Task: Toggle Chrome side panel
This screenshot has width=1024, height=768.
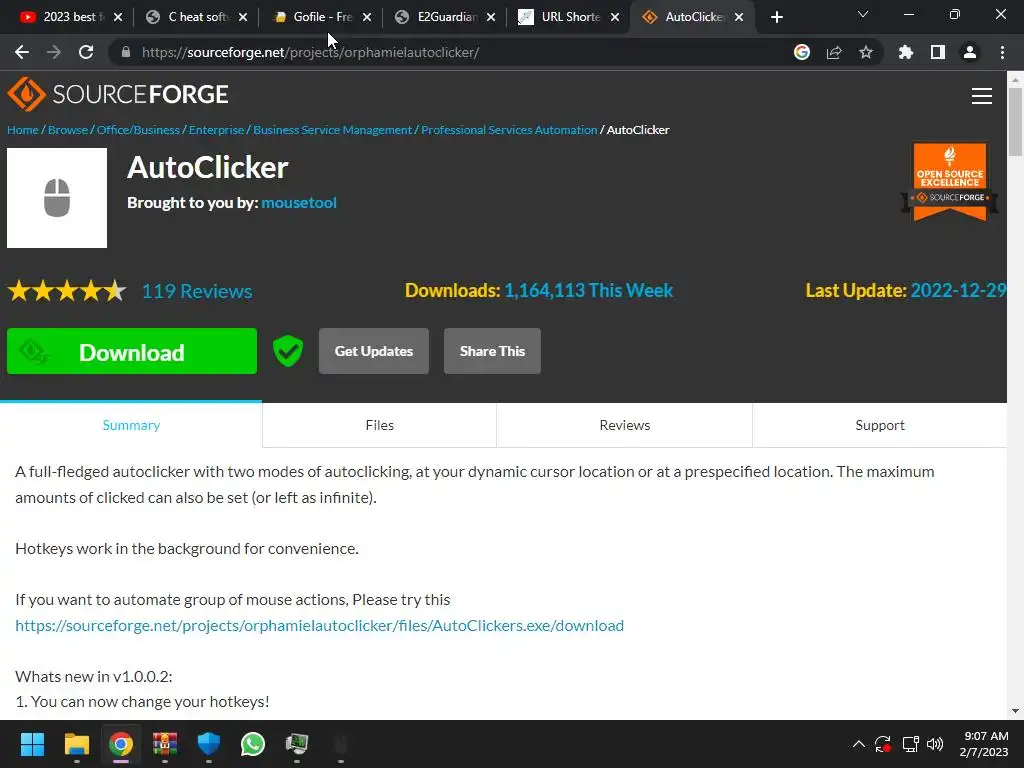Action: [x=938, y=52]
